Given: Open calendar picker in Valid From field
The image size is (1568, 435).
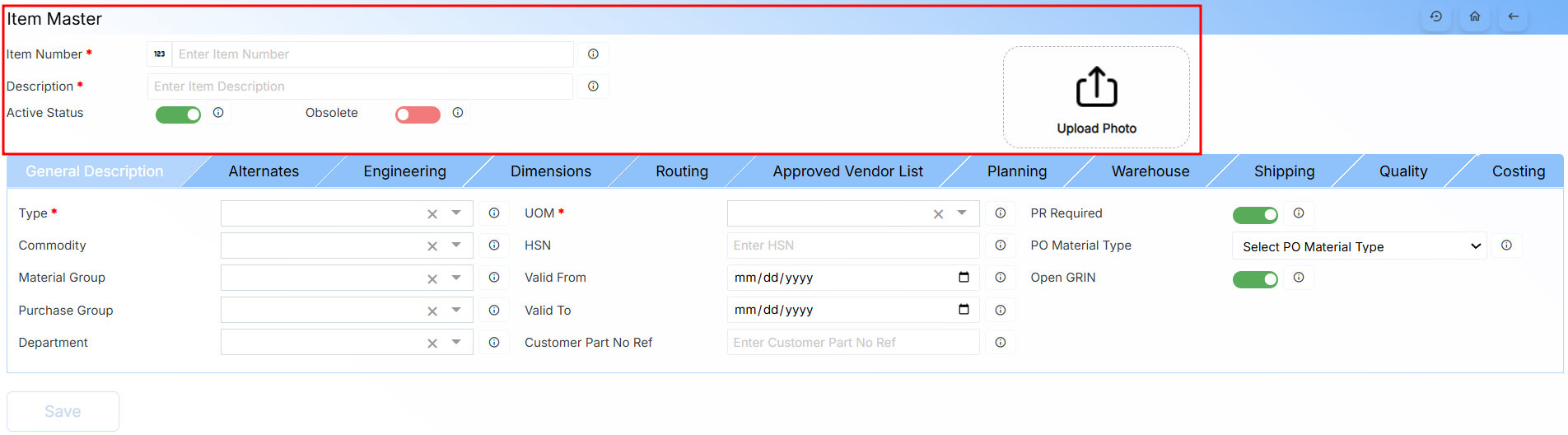Looking at the screenshot, I should pos(964,278).
